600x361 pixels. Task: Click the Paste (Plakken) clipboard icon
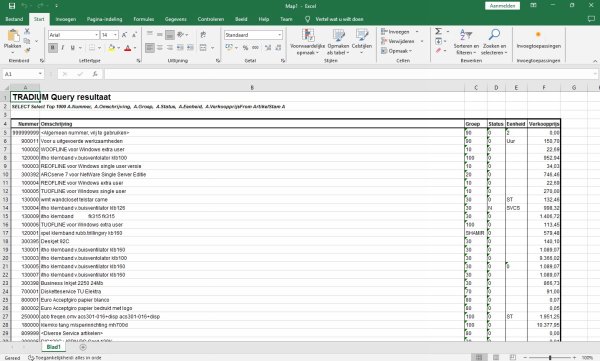pos(13,36)
